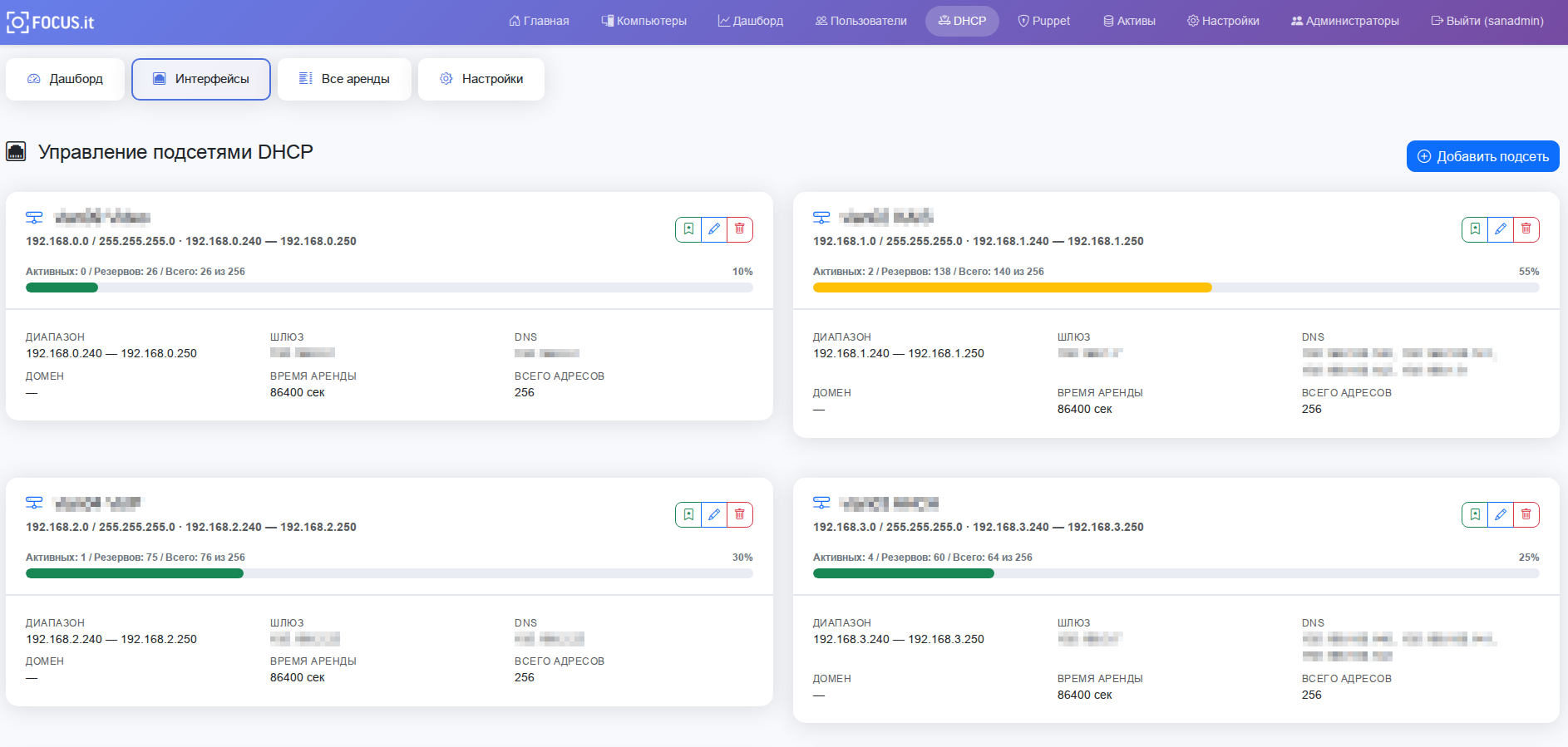Open Дашборд in the top navigation bar
Screen dimensions: 1568x747
point(751,21)
